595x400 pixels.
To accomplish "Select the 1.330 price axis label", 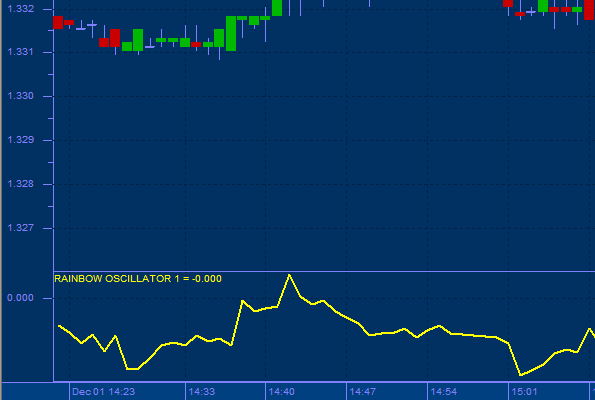I will tap(20, 96).
